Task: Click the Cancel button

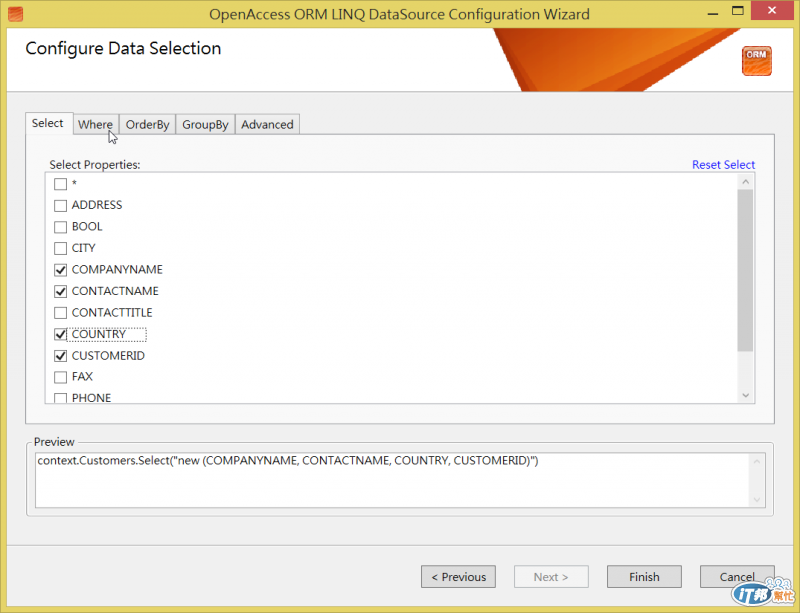Action: pos(737,577)
